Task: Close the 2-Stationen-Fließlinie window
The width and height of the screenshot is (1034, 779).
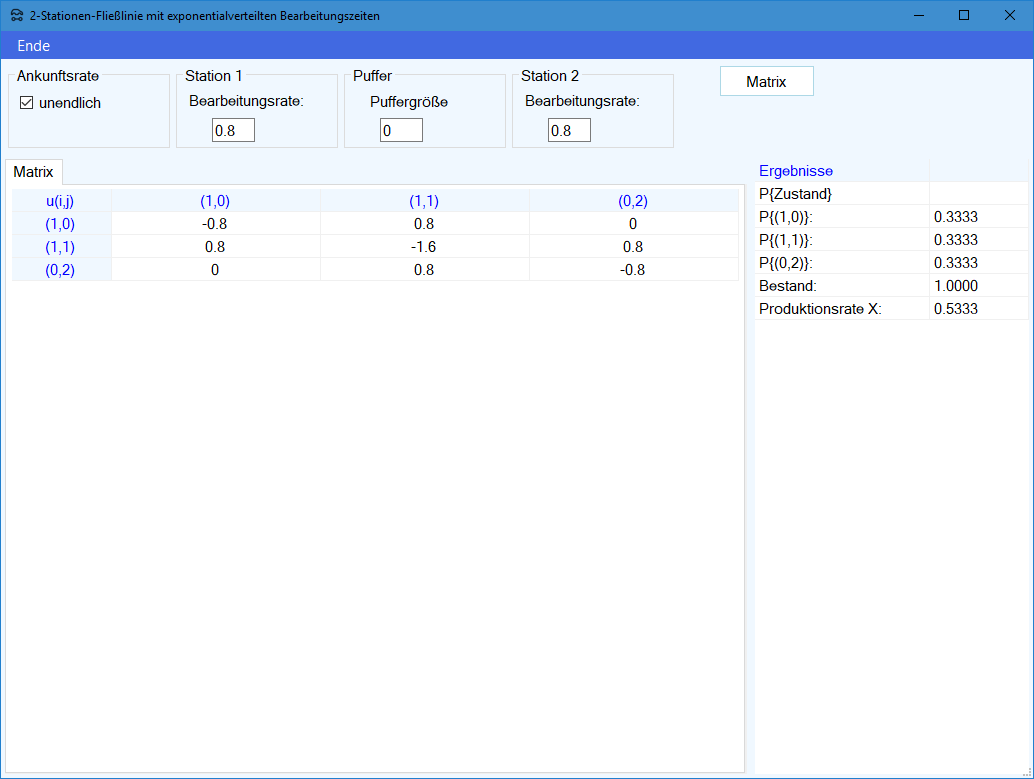Action: point(1010,16)
